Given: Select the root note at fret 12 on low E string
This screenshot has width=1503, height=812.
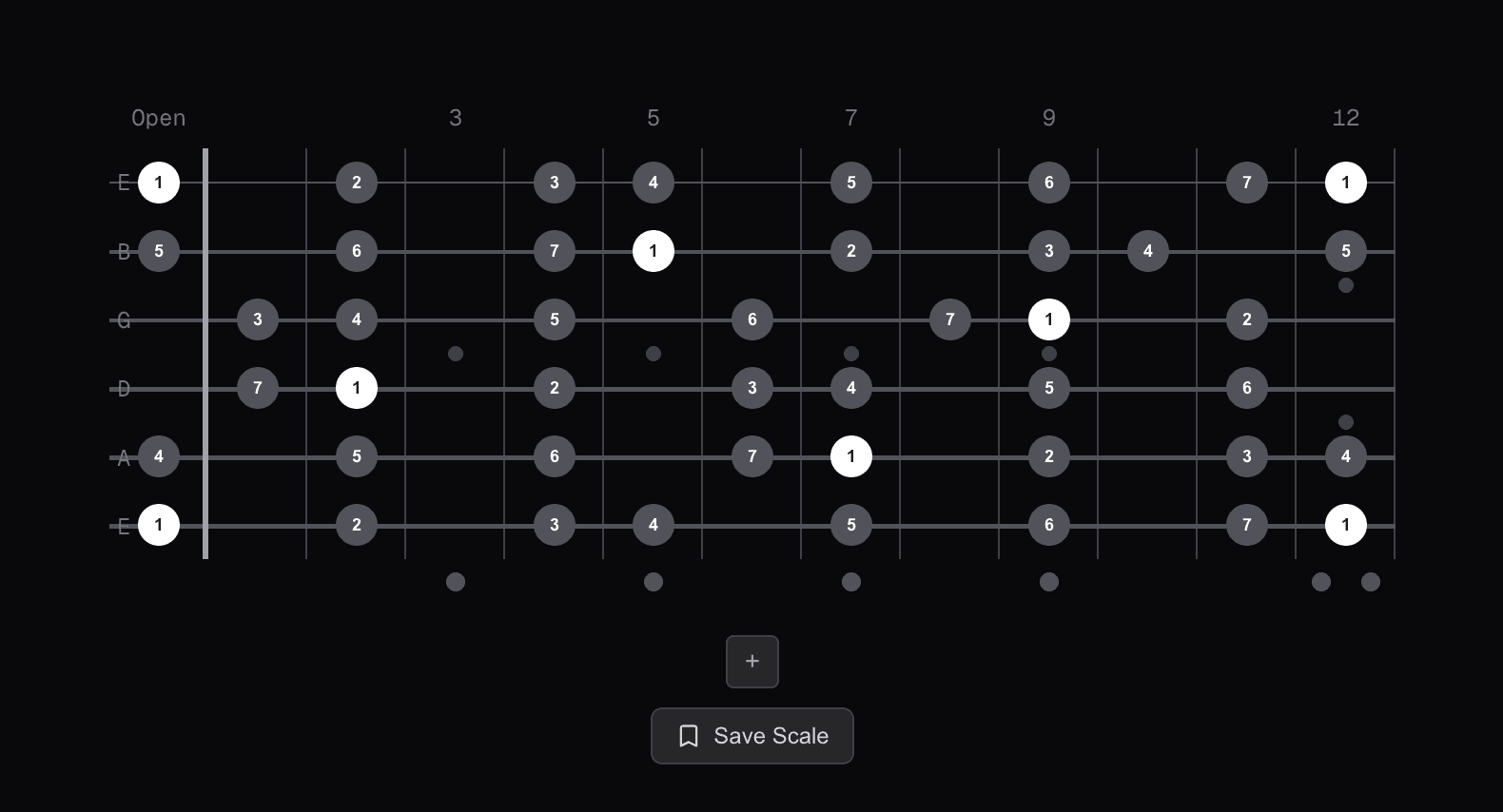Looking at the screenshot, I should pyautogui.click(x=1345, y=525).
